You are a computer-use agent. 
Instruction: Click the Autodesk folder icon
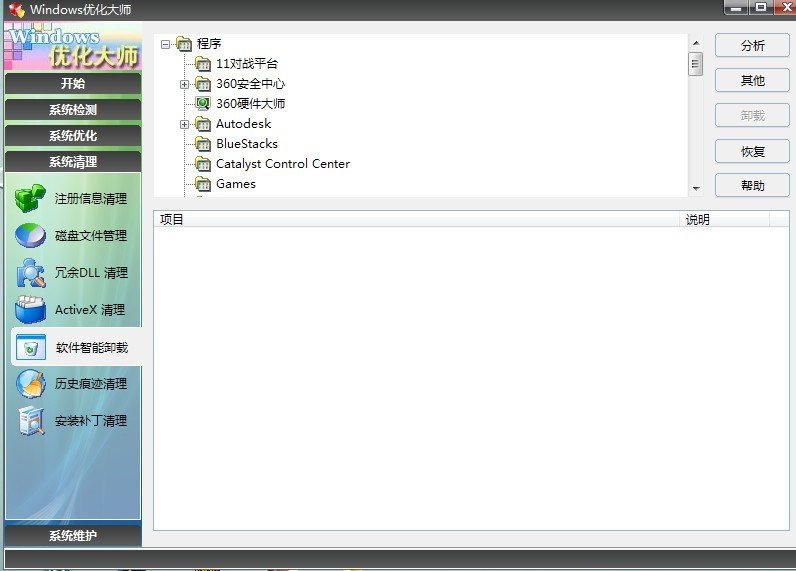(x=203, y=124)
